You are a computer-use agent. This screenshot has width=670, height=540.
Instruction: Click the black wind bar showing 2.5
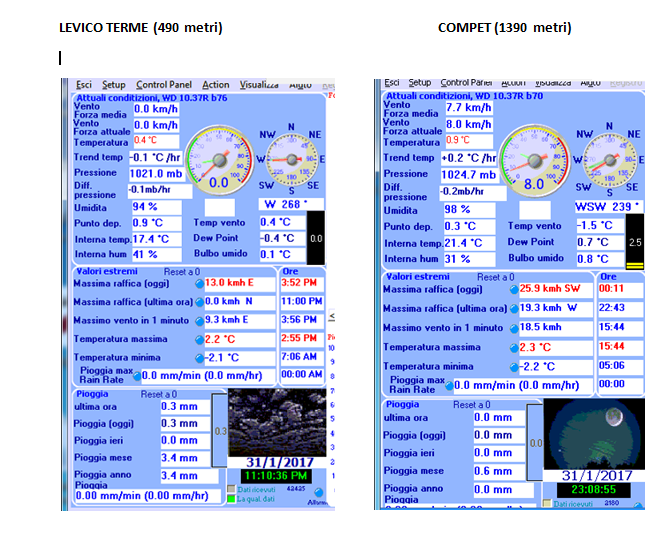coord(634,242)
